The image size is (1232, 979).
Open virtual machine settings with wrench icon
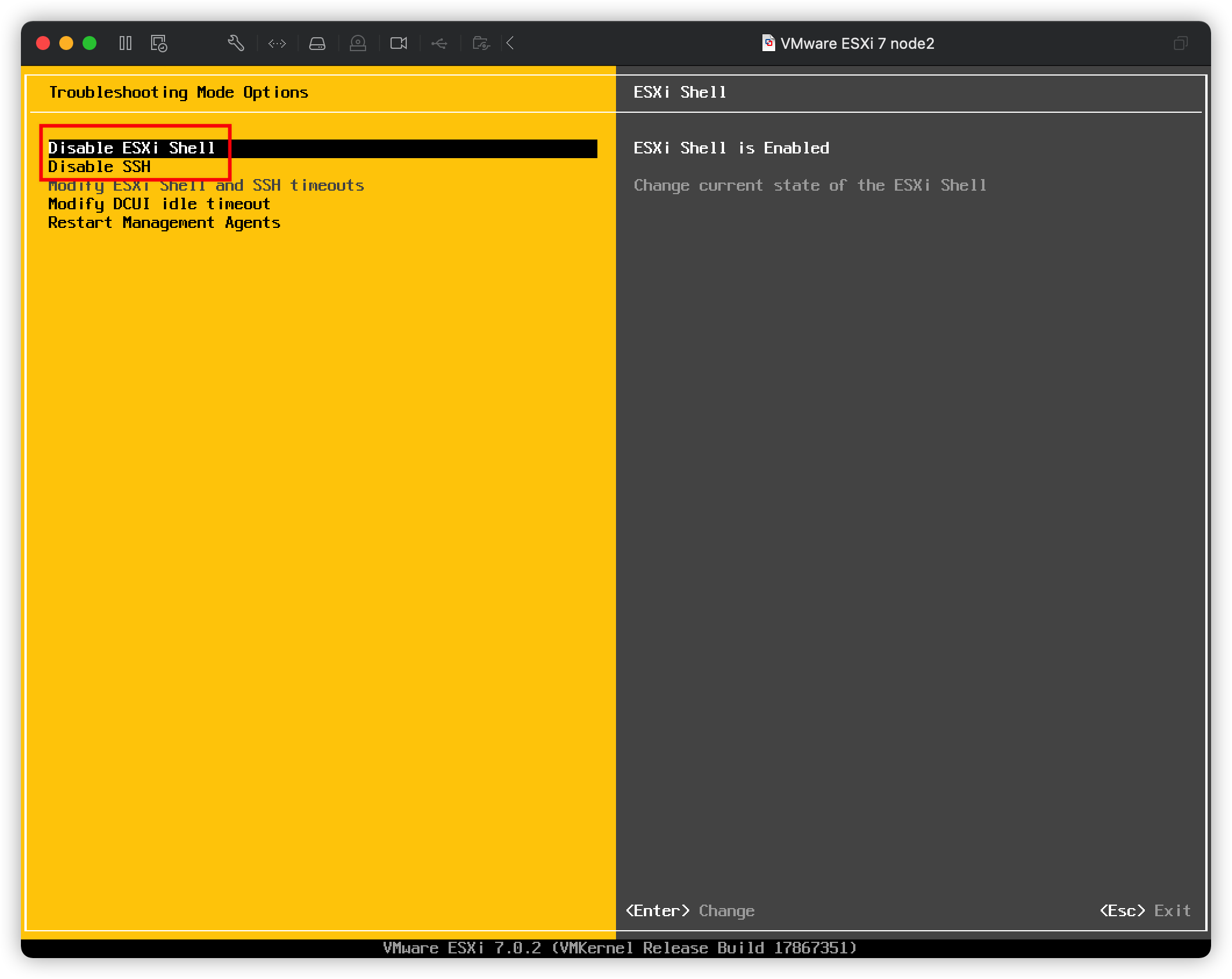point(236,43)
